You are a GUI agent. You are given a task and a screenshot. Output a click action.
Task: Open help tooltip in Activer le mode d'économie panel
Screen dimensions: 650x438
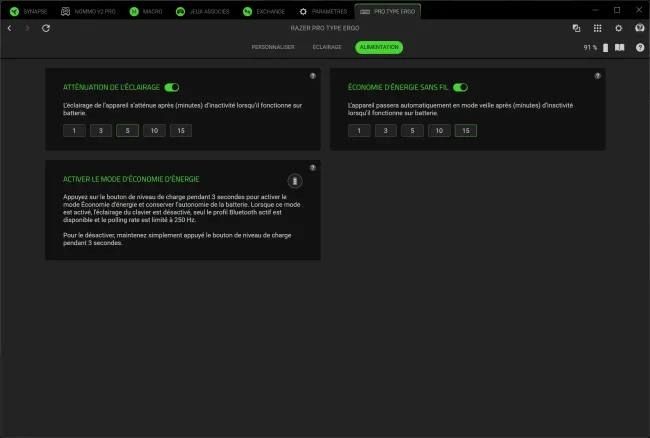click(313, 168)
